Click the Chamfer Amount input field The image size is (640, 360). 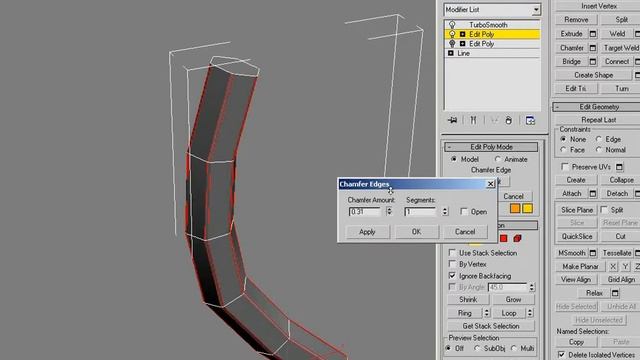(x=365, y=212)
